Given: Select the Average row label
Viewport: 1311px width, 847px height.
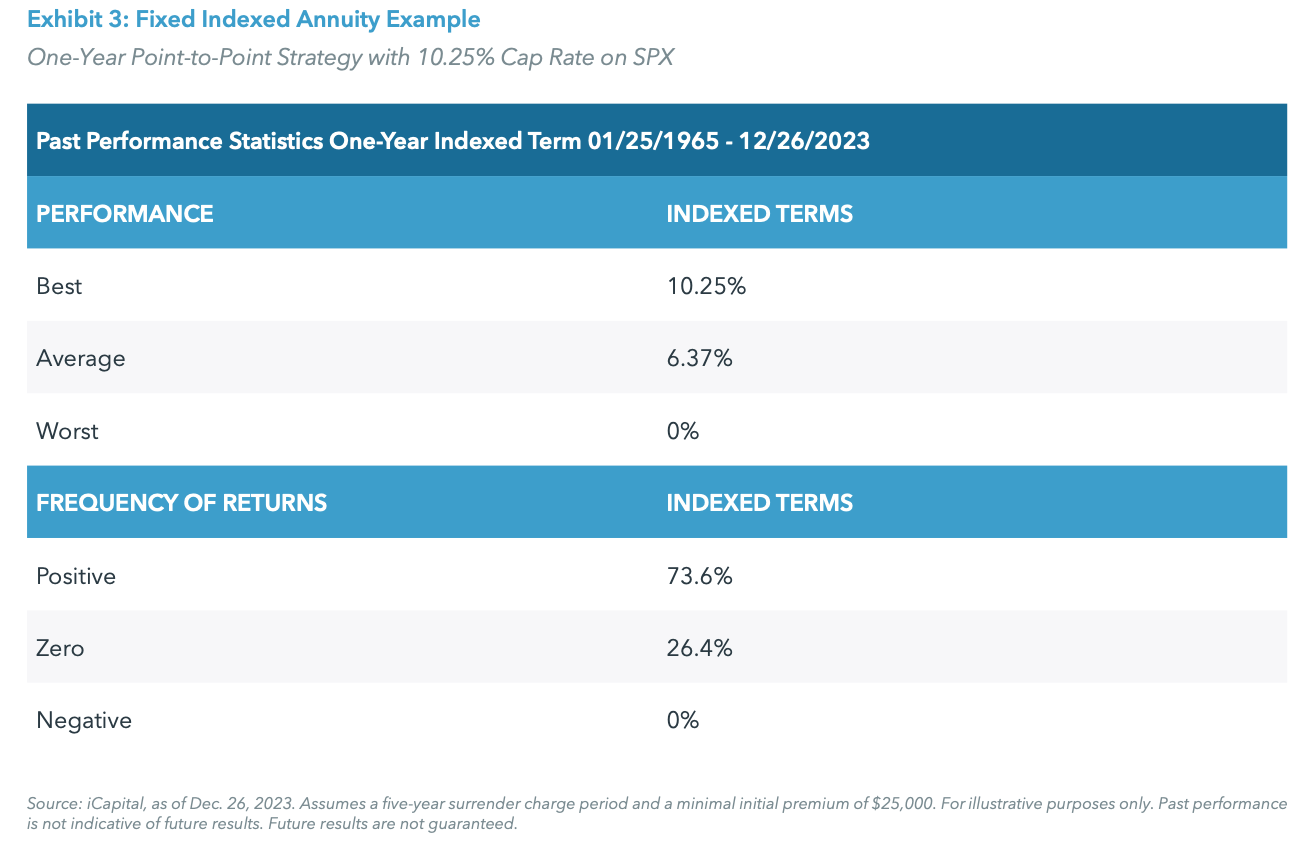Looking at the screenshot, I should coord(81,358).
